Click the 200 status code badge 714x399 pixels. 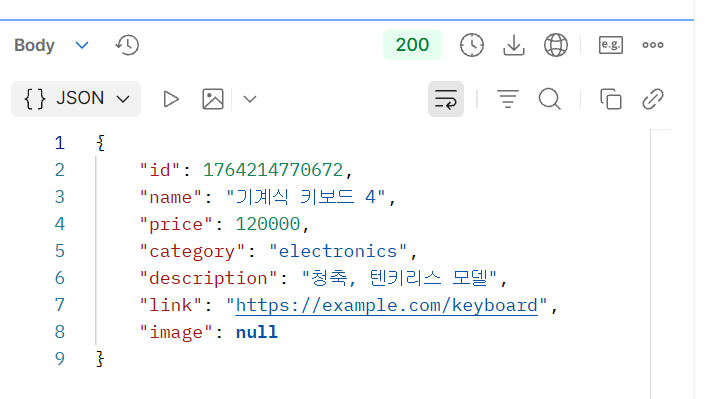coord(412,45)
